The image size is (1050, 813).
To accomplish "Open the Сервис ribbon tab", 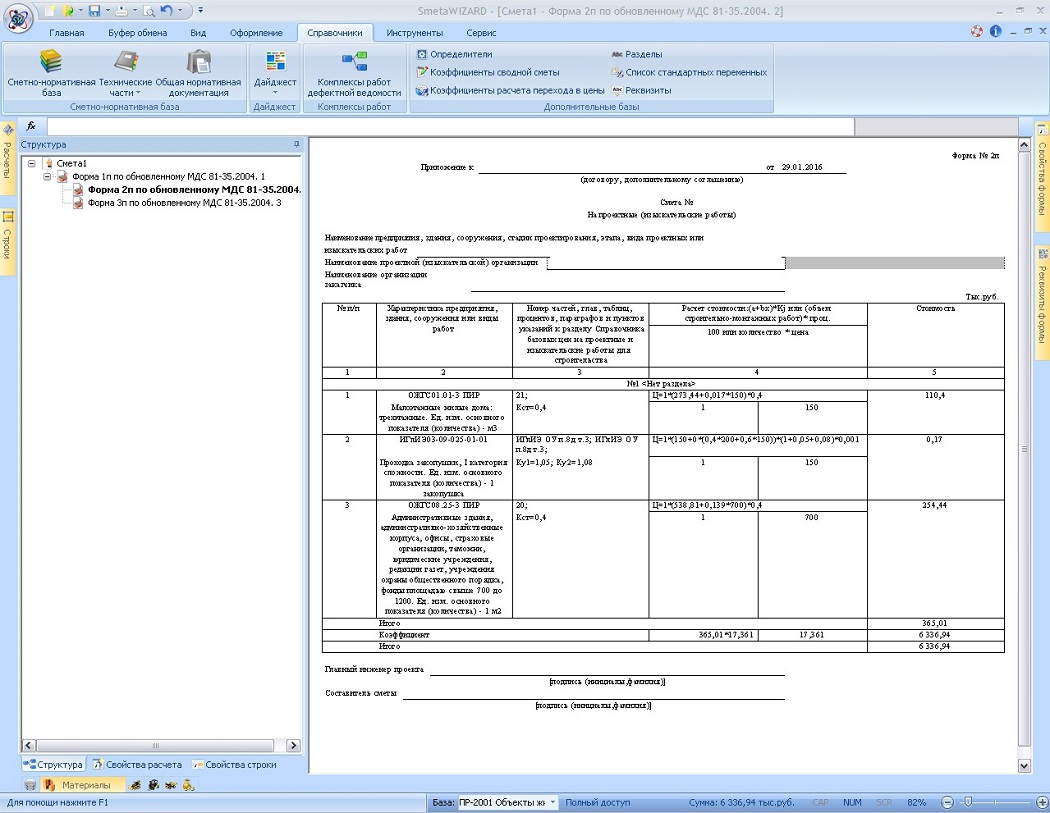I will point(481,33).
